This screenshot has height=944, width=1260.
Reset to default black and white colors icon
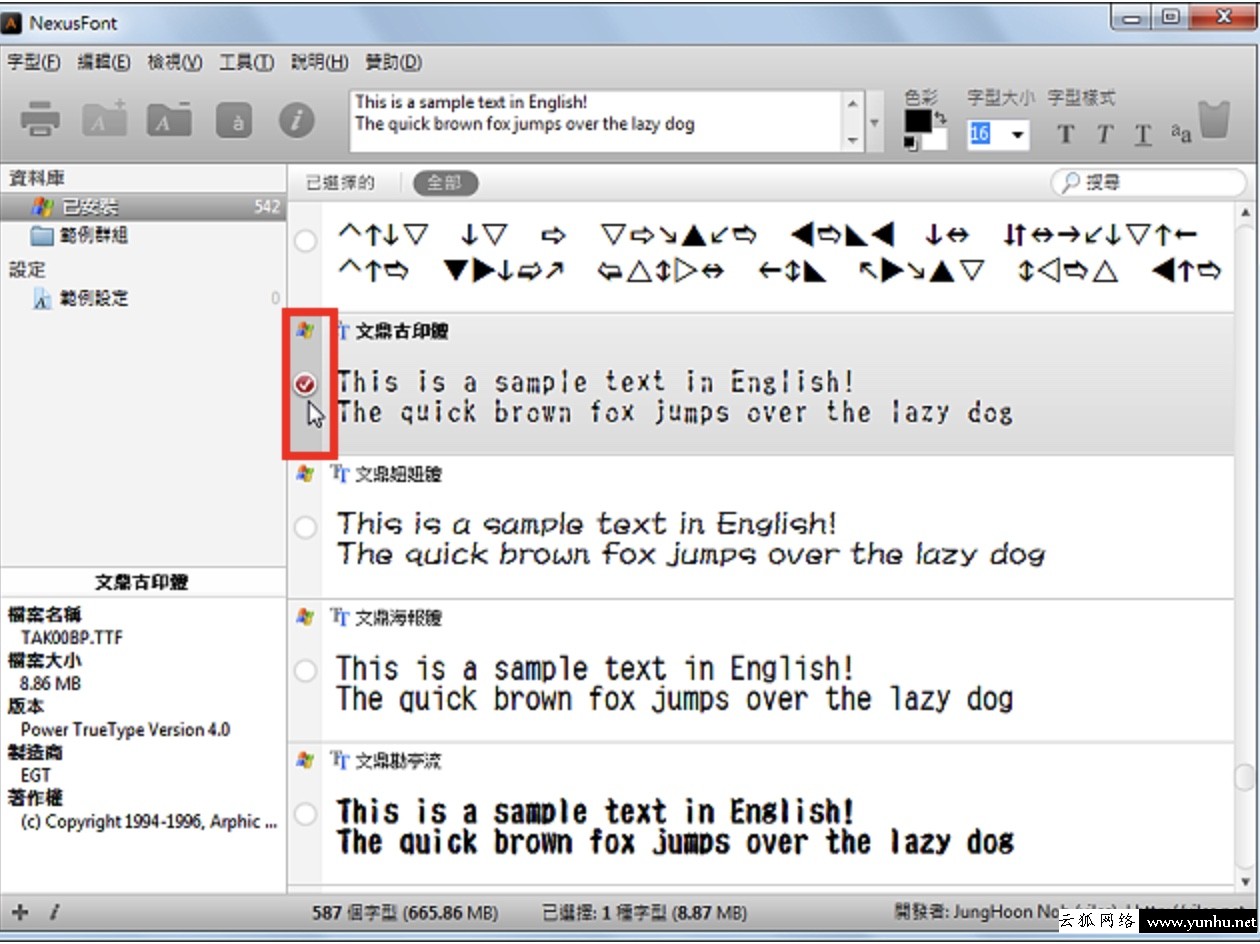(909, 145)
